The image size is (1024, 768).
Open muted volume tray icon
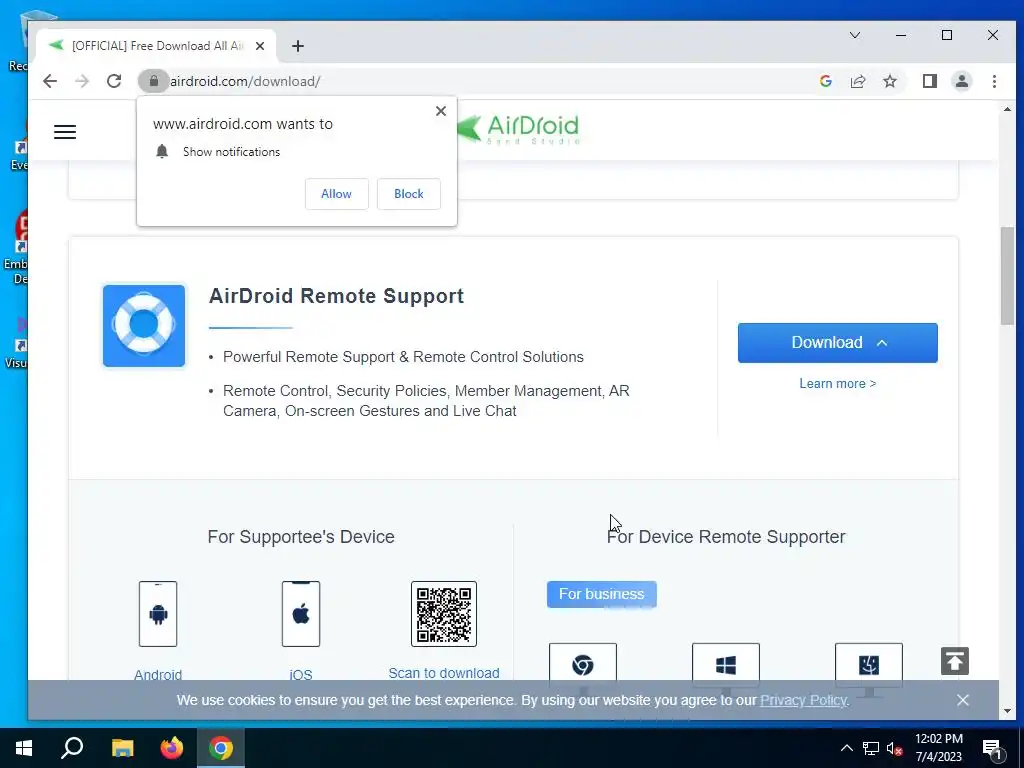894,748
